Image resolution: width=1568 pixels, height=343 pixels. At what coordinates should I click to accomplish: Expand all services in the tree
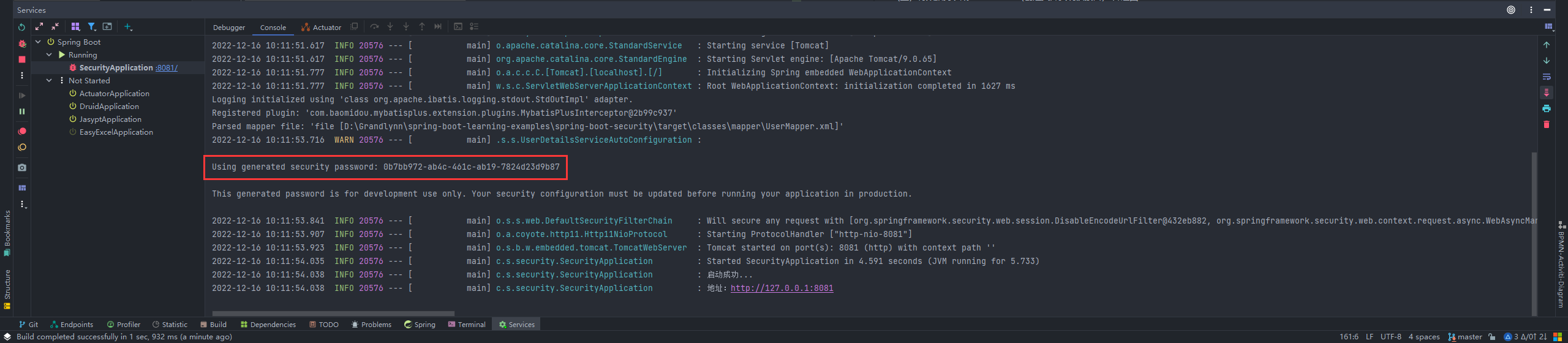(x=39, y=26)
